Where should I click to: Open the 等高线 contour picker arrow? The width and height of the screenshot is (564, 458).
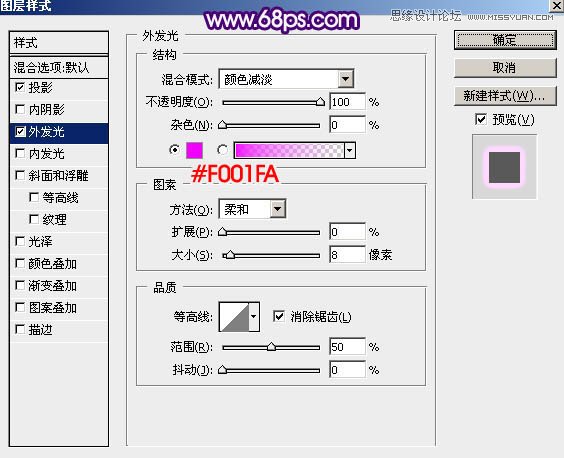click(254, 317)
